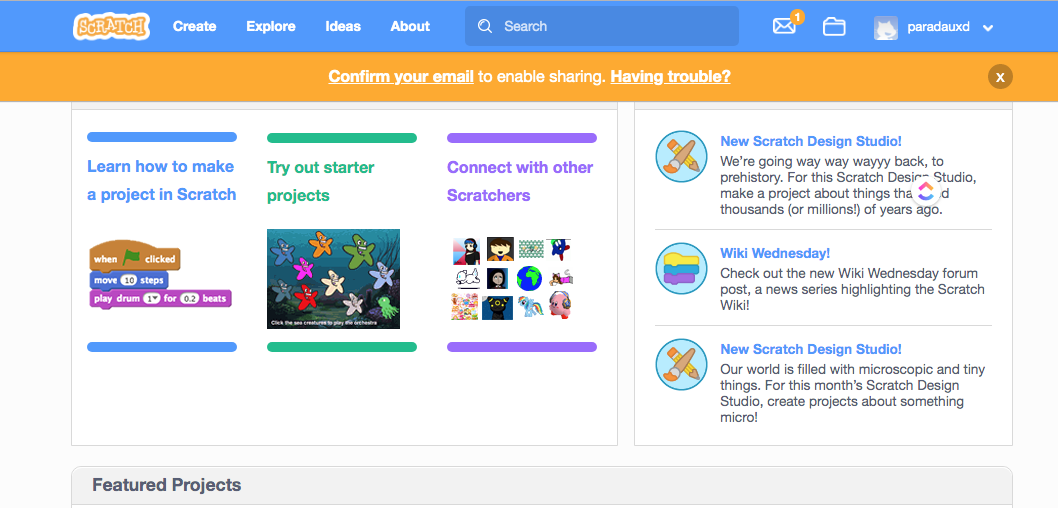Open the About menu item
Image resolution: width=1058 pixels, height=508 pixels.
tap(410, 26)
